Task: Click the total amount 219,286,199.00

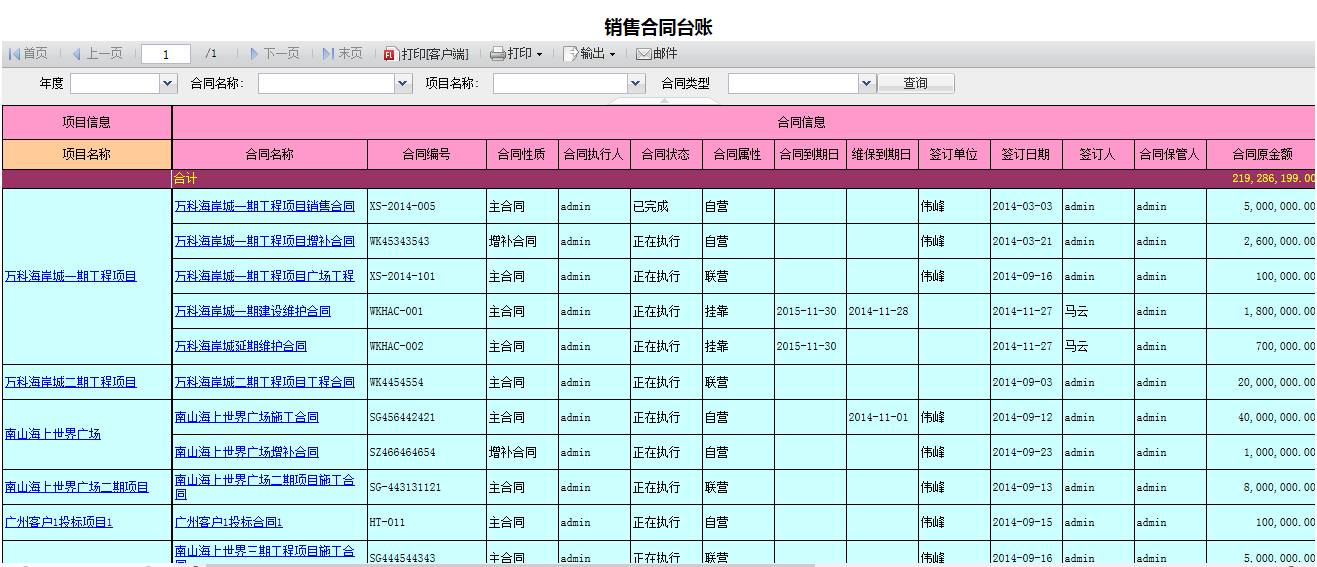Action: click(1273, 179)
